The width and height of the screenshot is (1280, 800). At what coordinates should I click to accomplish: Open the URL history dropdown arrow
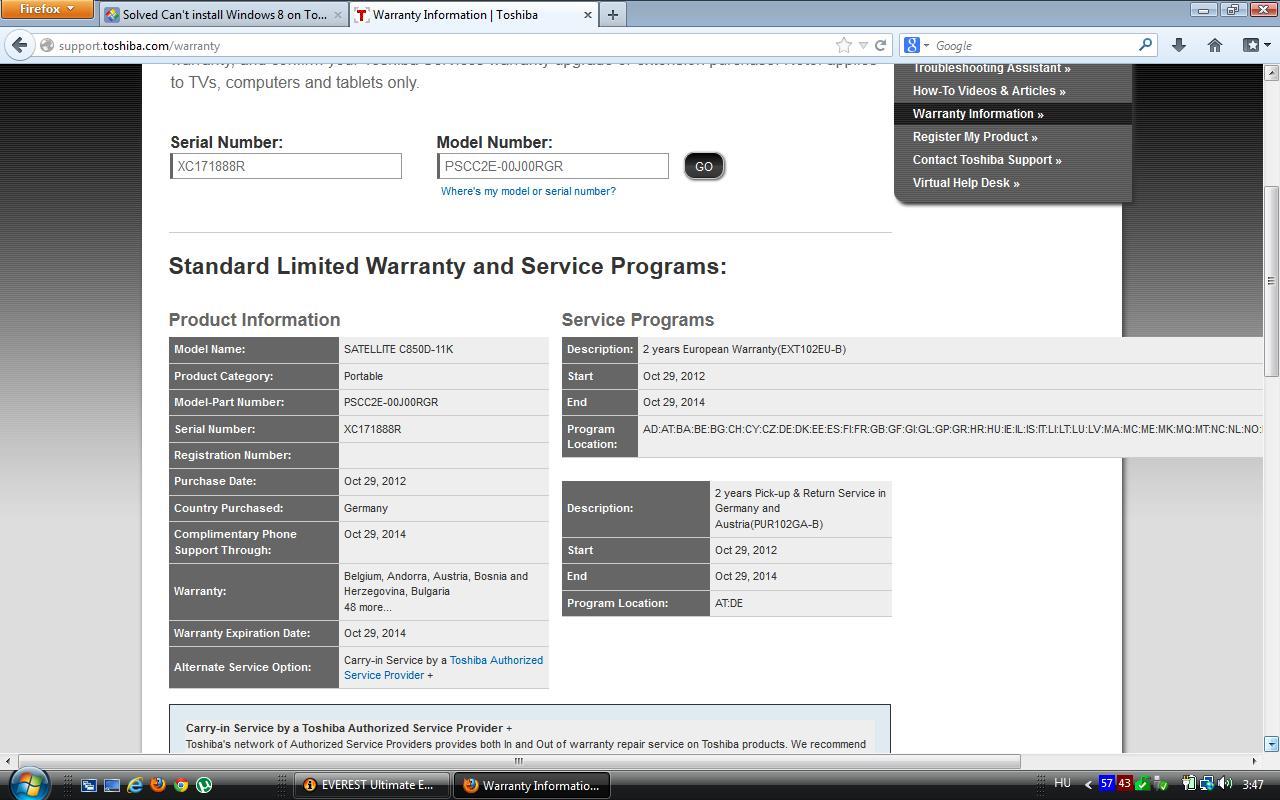click(x=864, y=45)
